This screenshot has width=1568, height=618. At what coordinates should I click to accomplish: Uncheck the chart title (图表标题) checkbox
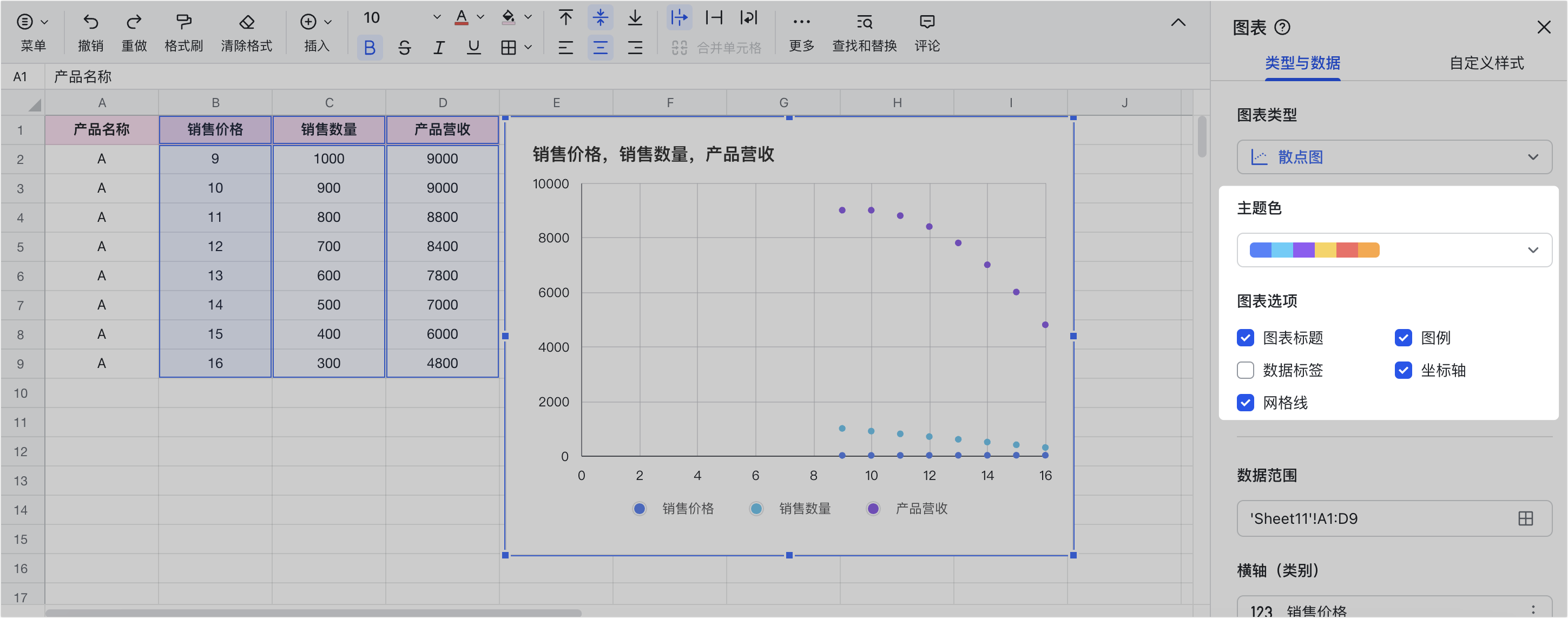[x=1246, y=338]
